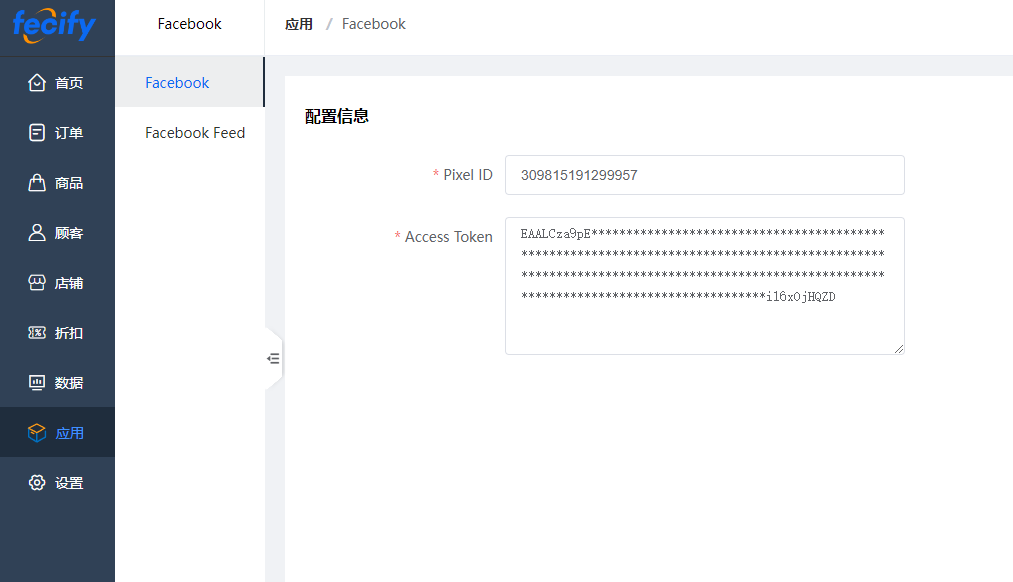Focus the Pixel ID input field
The image size is (1013, 582).
[x=705, y=175]
